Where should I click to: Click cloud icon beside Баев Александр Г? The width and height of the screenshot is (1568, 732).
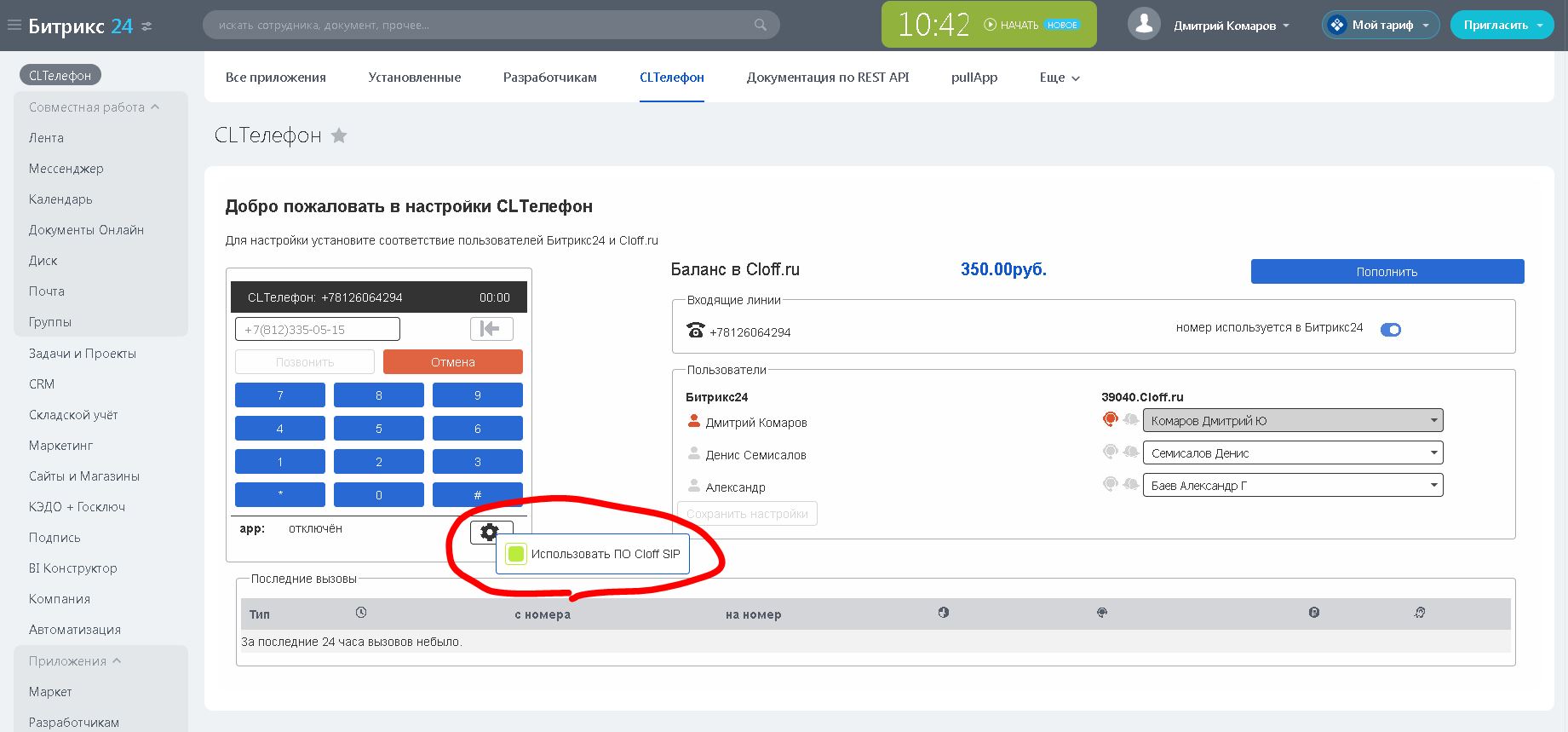(1130, 484)
